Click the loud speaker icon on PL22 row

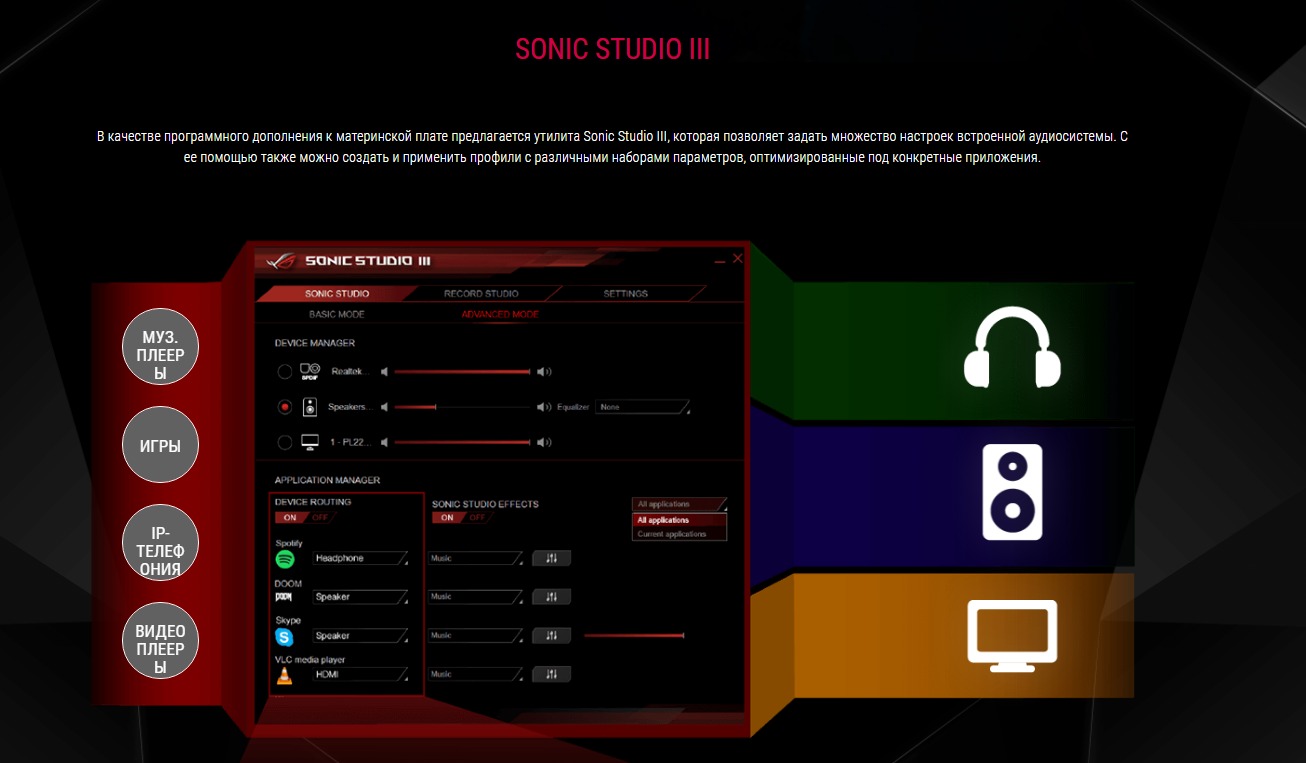pos(544,442)
